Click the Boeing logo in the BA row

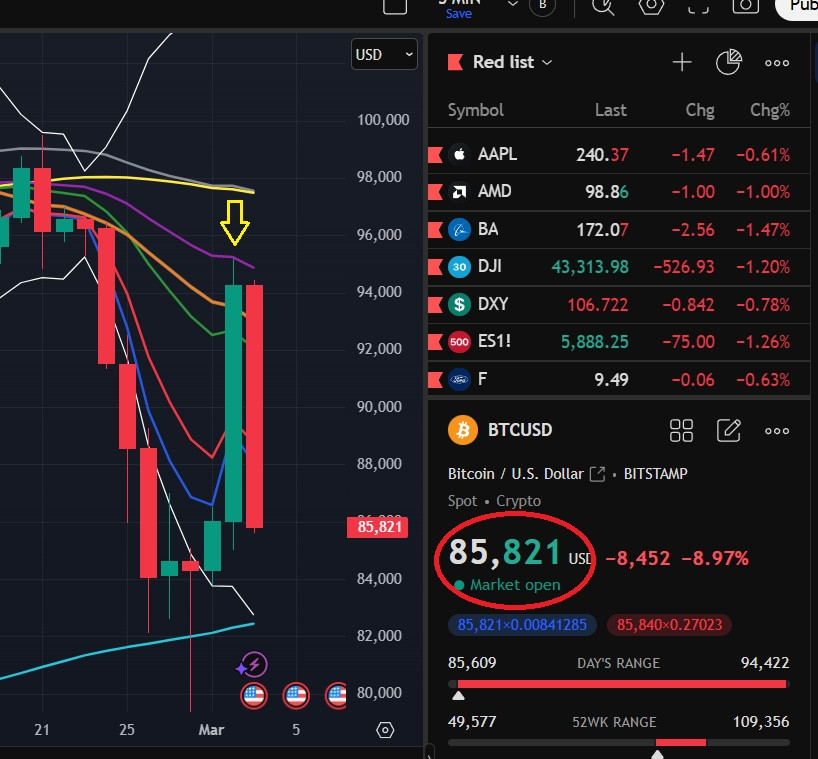tap(459, 230)
